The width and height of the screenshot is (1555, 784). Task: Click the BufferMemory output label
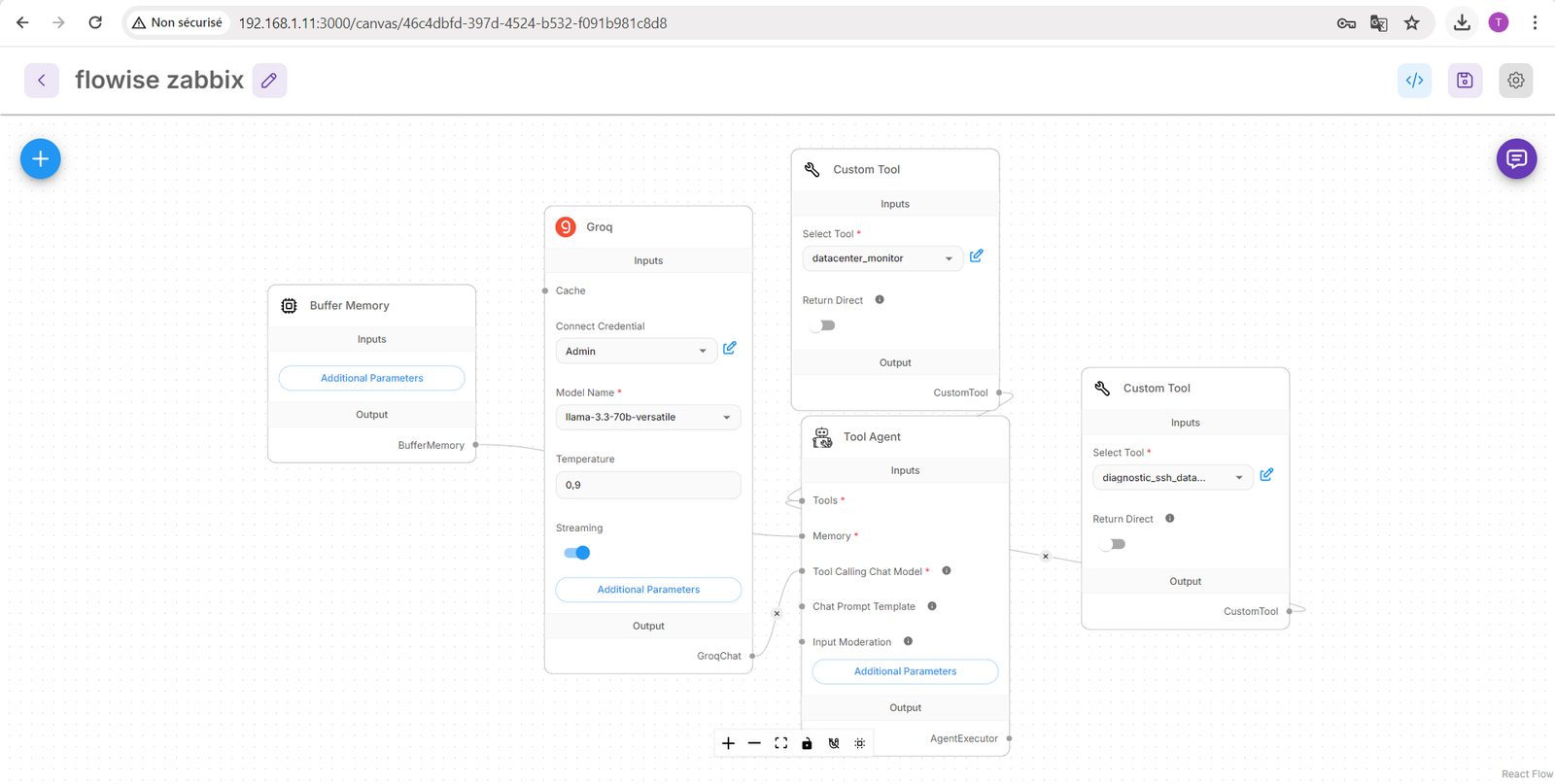[x=432, y=445]
